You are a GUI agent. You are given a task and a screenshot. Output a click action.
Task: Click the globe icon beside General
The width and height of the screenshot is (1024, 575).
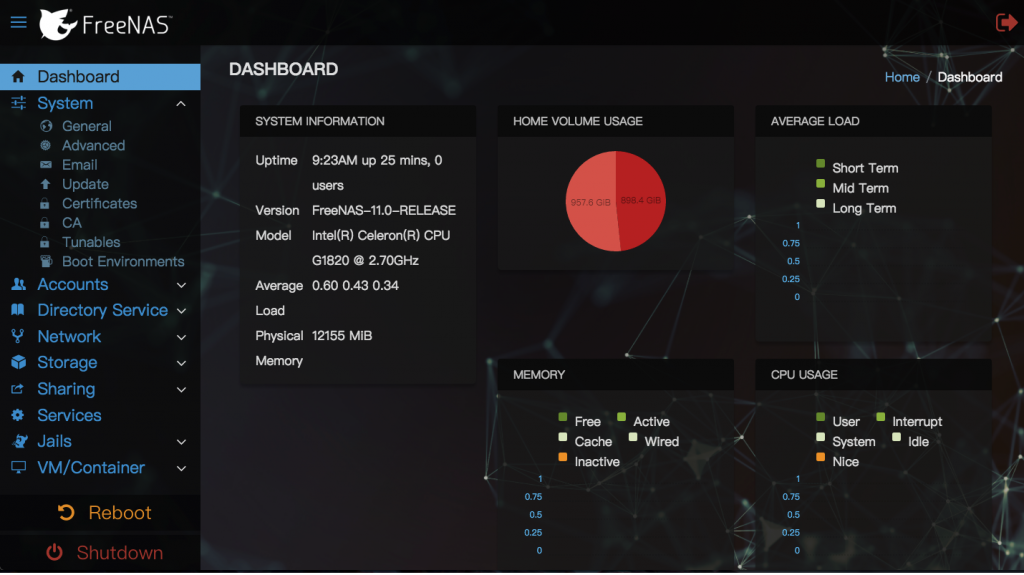click(46, 126)
